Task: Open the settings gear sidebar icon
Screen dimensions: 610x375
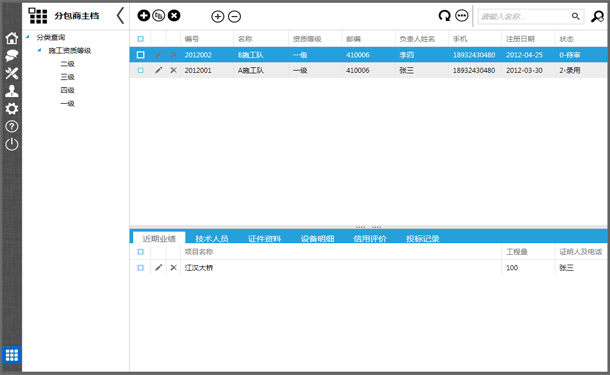Action: (x=12, y=109)
